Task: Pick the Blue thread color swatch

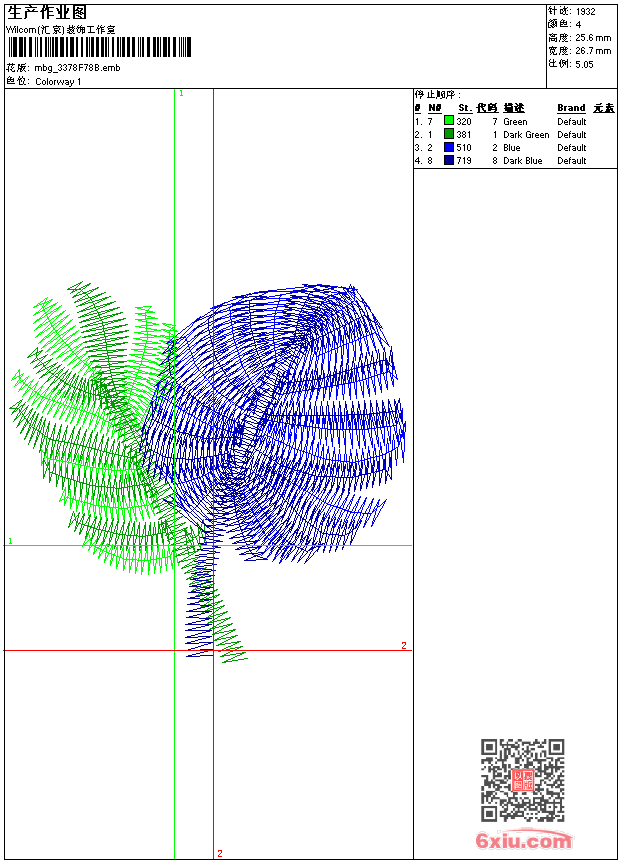Action: pos(449,147)
